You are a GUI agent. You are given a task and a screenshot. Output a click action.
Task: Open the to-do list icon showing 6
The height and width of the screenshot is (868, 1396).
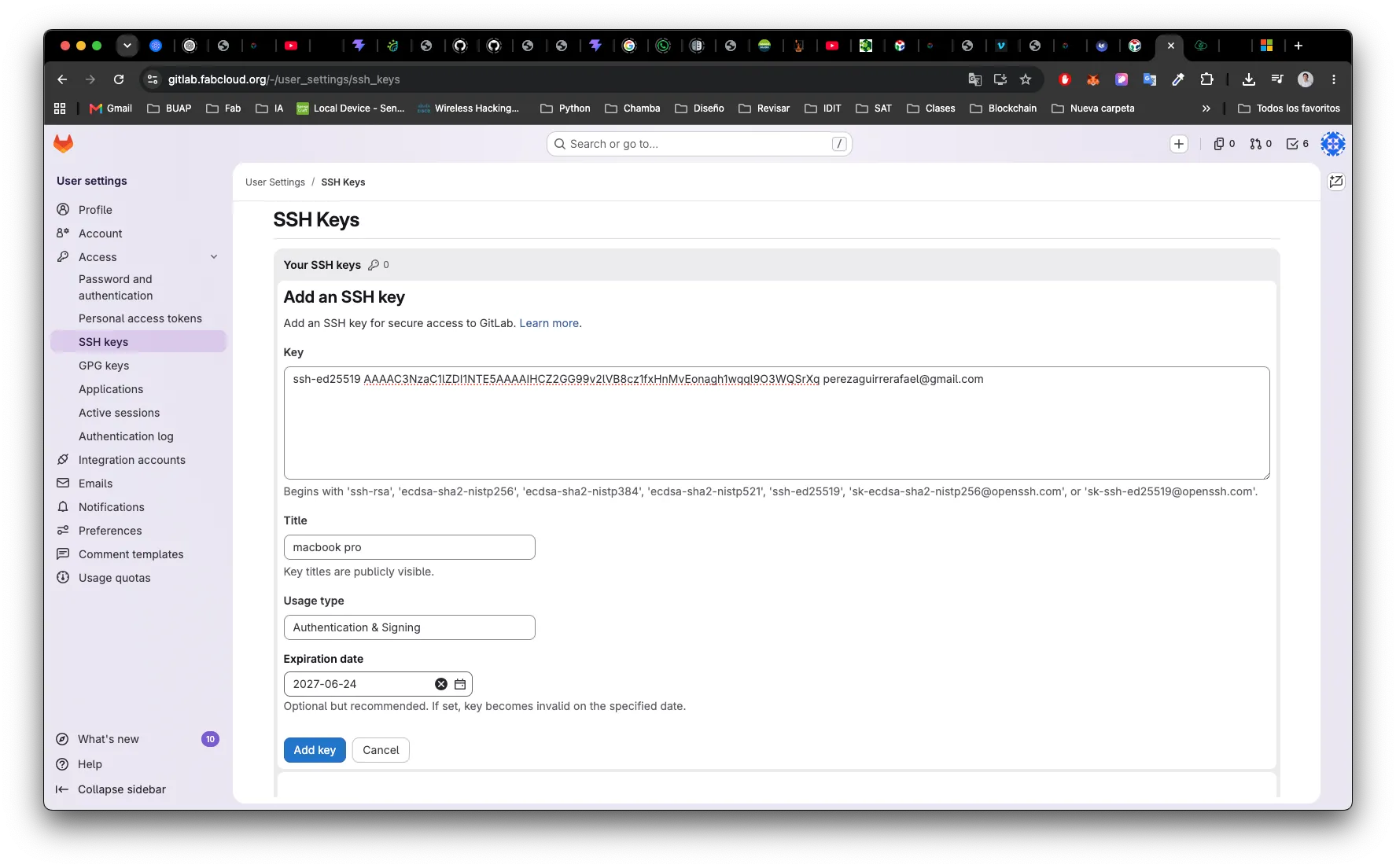coord(1297,144)
